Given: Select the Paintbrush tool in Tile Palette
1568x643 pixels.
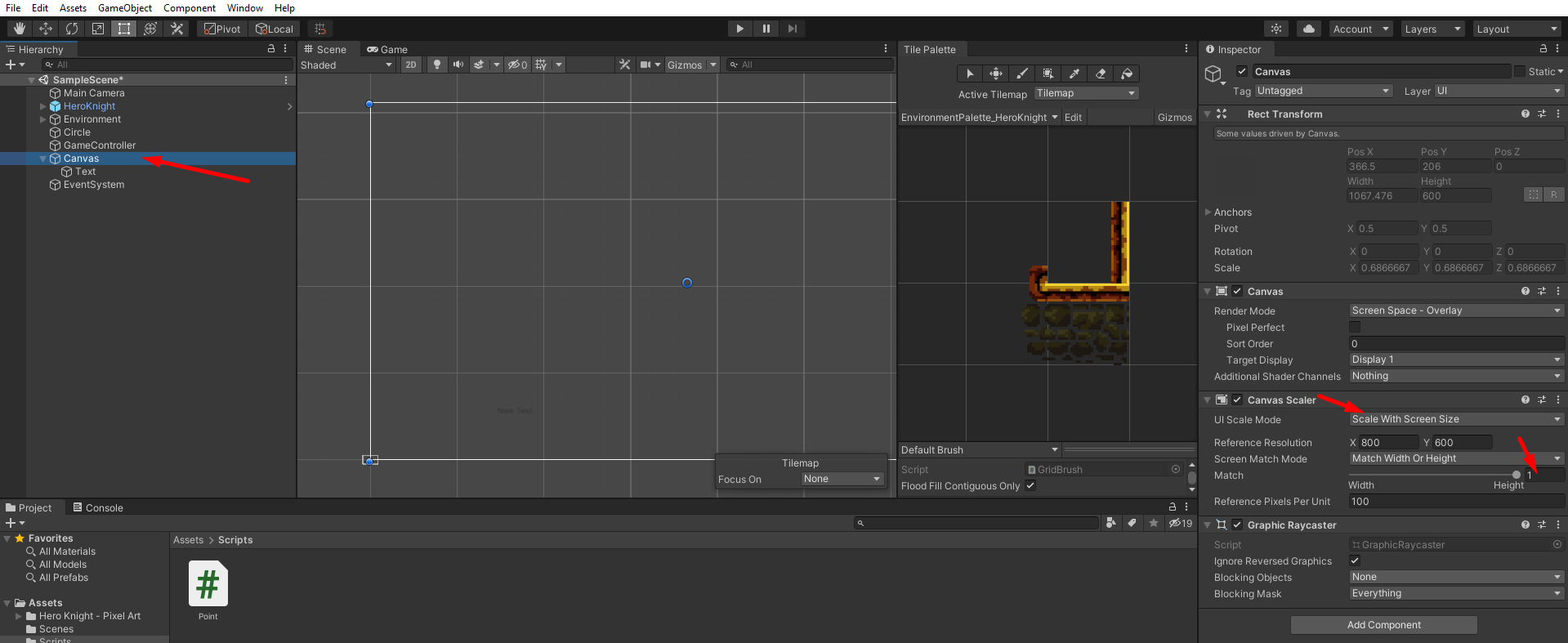Looking at the screenshot, I should tap(1022, 74).
